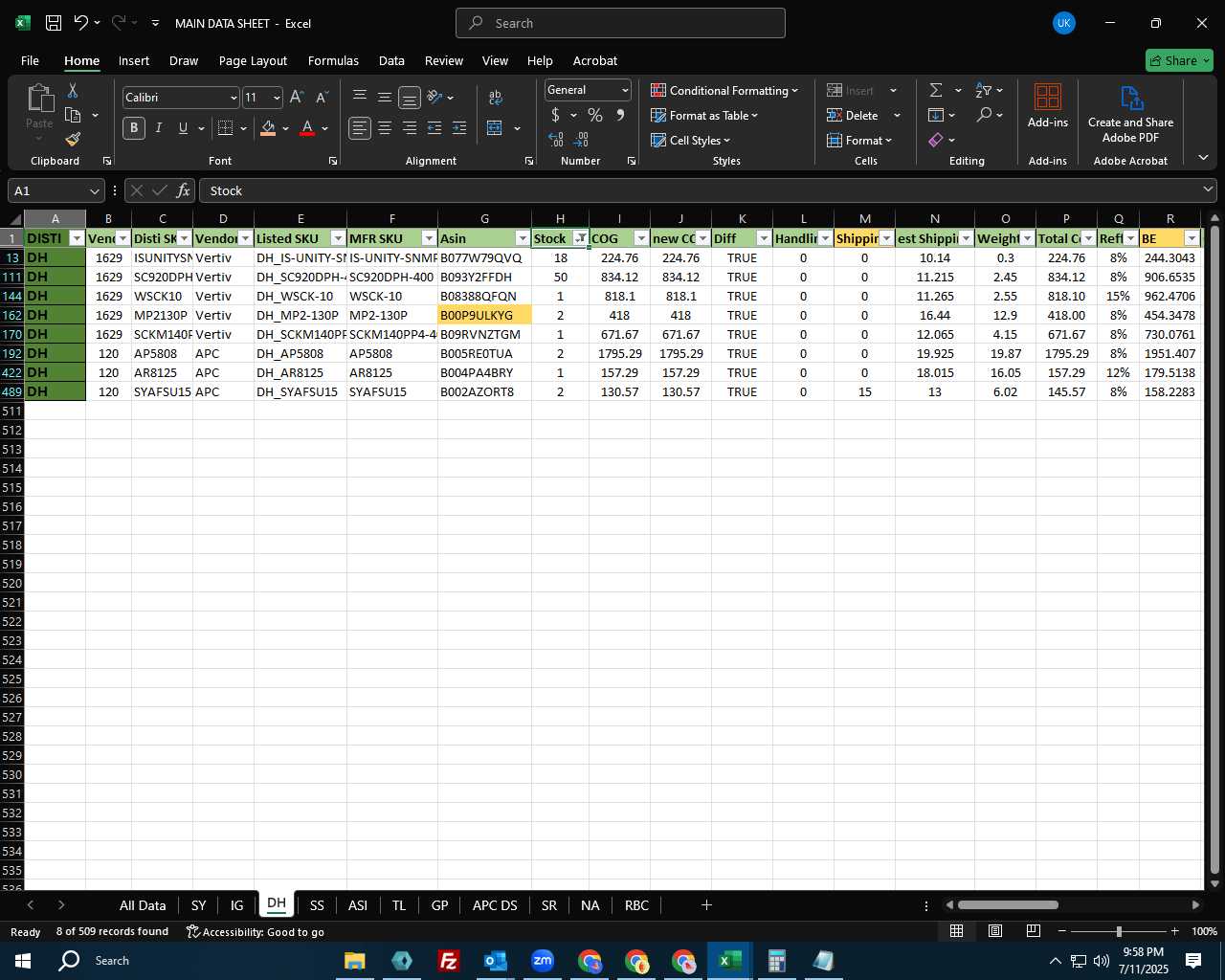Decrease the cell indent
The image size is (1225, 980).
click(434, 128)
